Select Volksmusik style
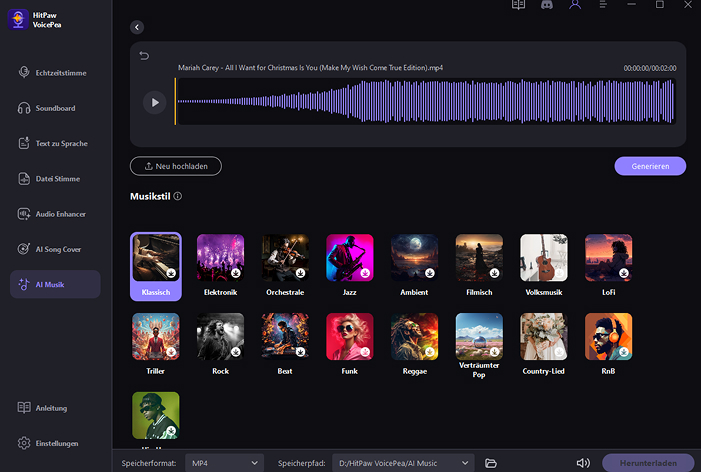 click(x=544, y=266)
